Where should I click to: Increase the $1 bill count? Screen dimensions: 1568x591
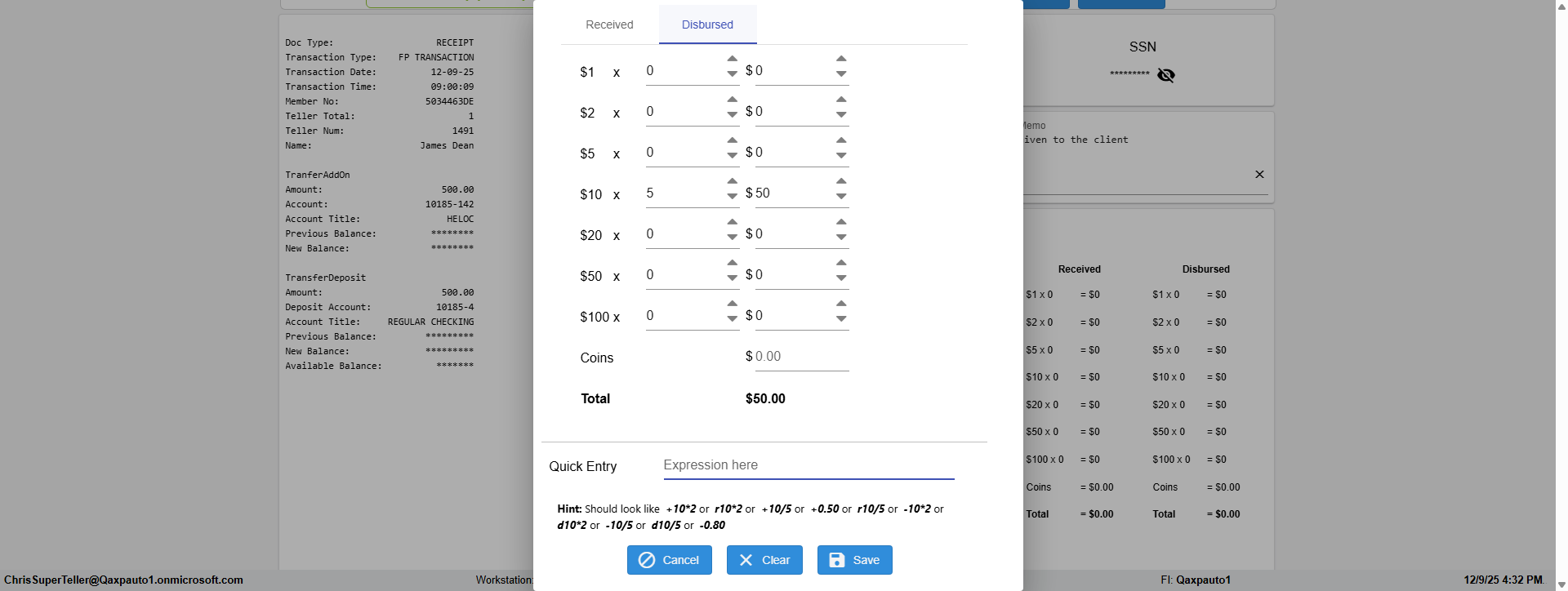[733, 59]
